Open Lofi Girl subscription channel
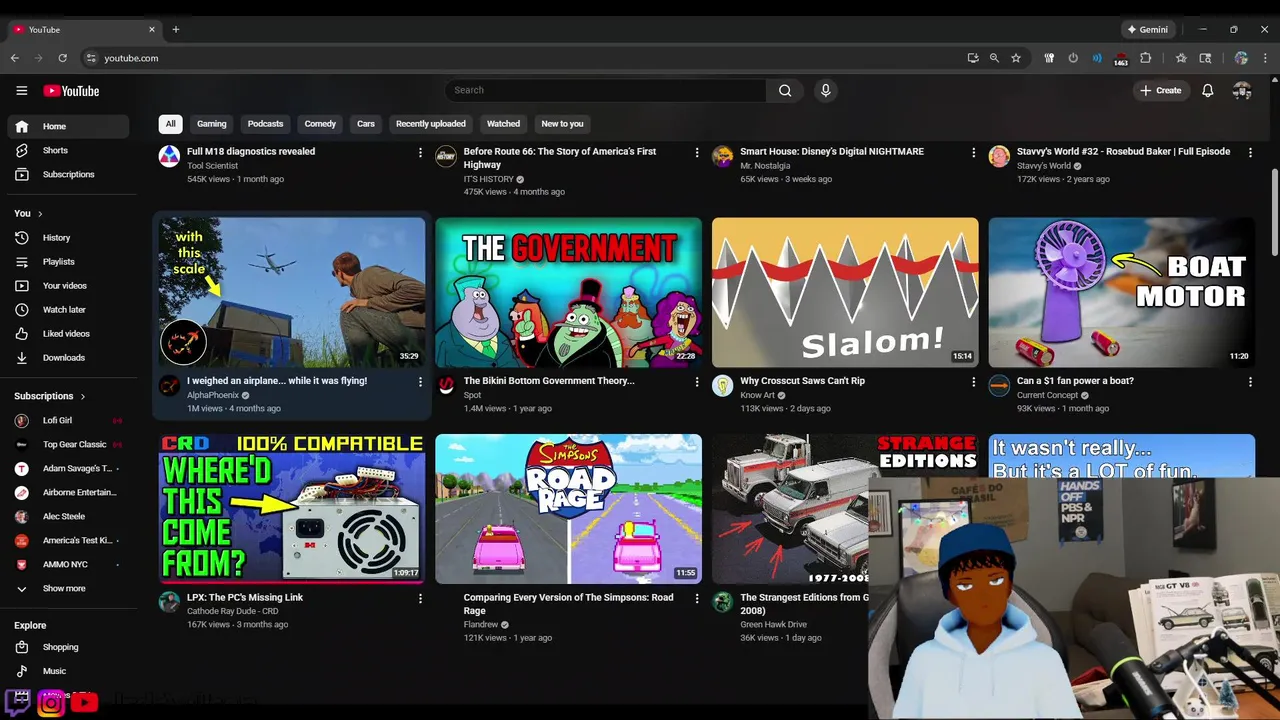Screen dimensions: 1280x720 tap(68, 421)
